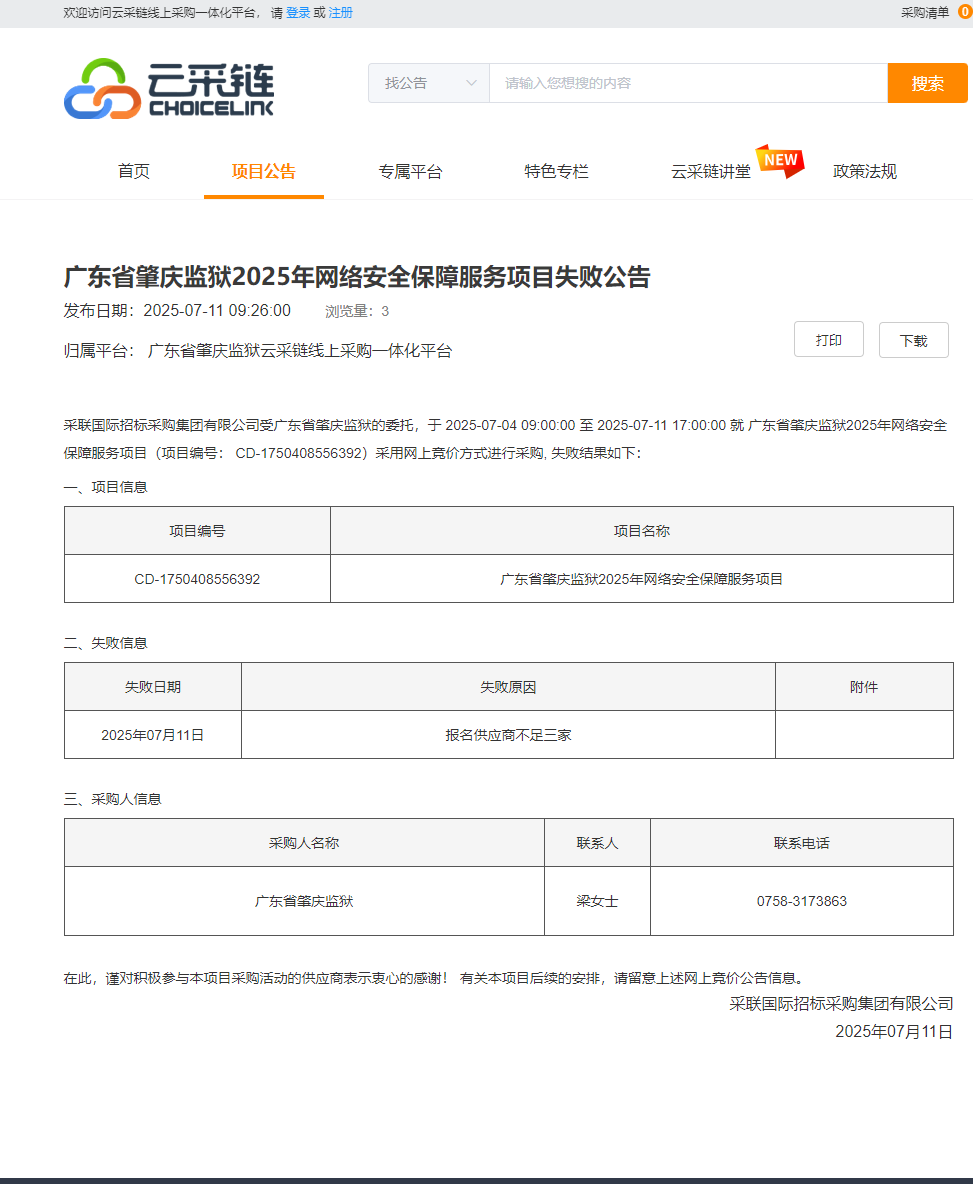Click the closing date 2025年07月11日 under signature
The image size is (973, 1184).
(894, 1031)
